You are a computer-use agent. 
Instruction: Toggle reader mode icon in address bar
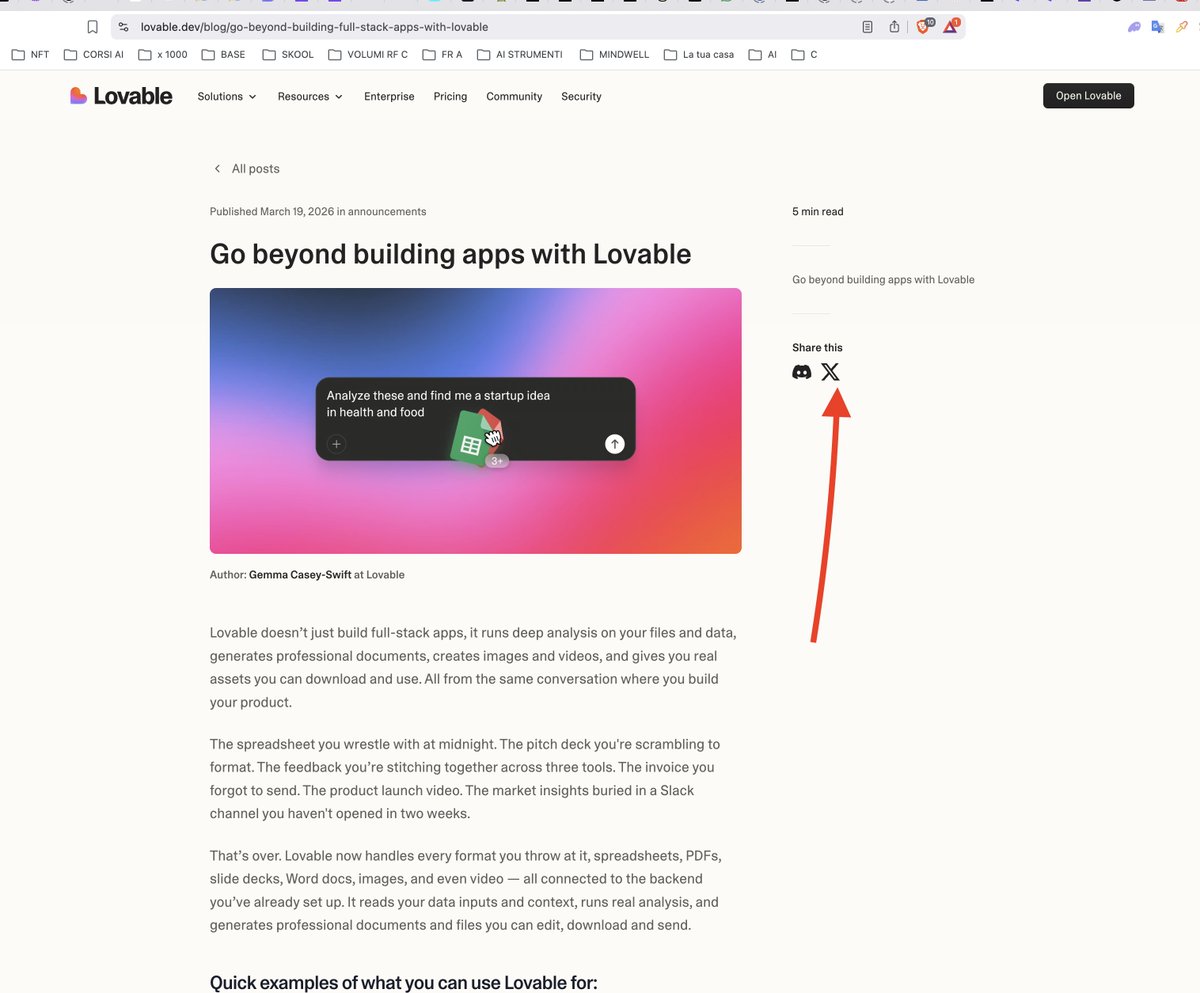[x=868, y=27]
